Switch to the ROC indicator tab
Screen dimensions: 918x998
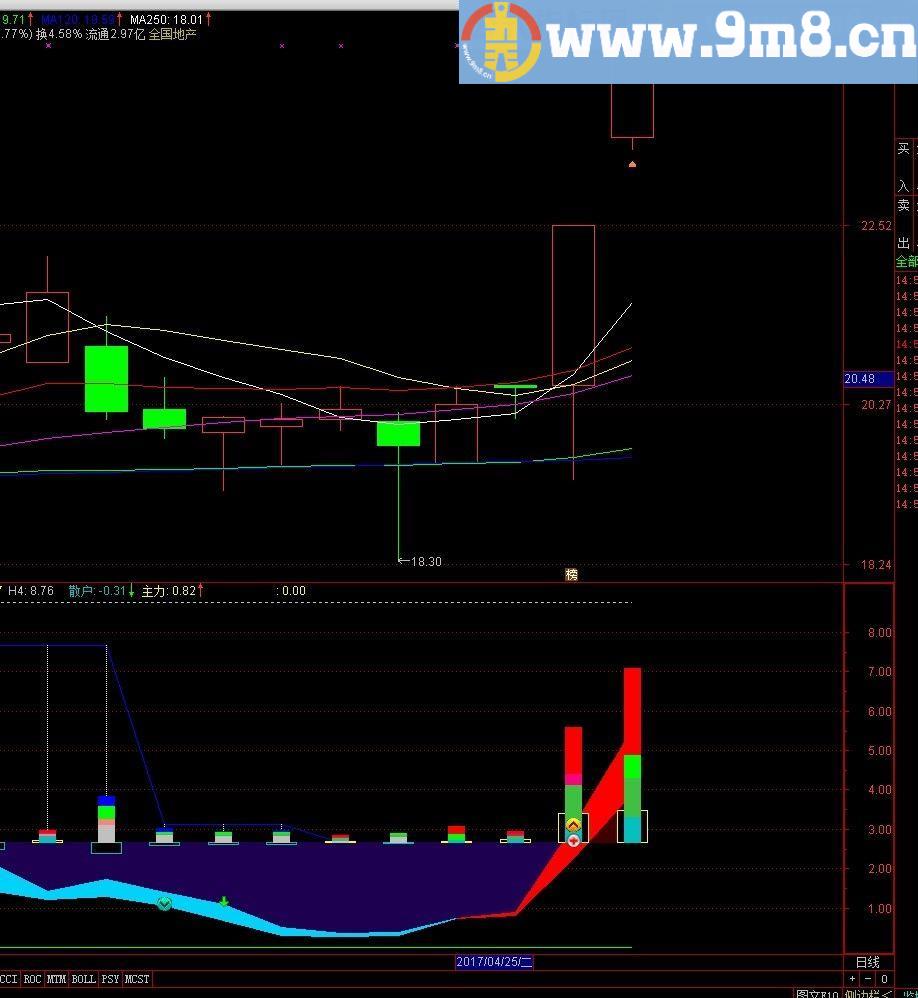32,979
